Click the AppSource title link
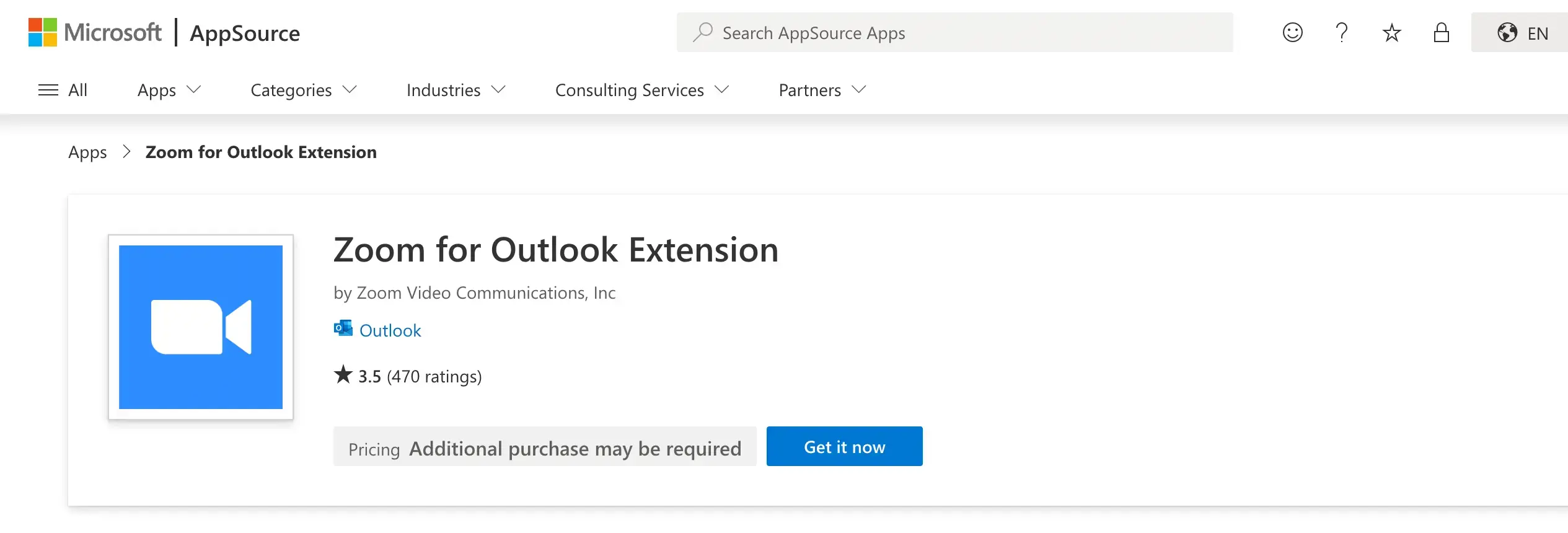Screen dimensions: 1568x533 (x=245, y=33)
